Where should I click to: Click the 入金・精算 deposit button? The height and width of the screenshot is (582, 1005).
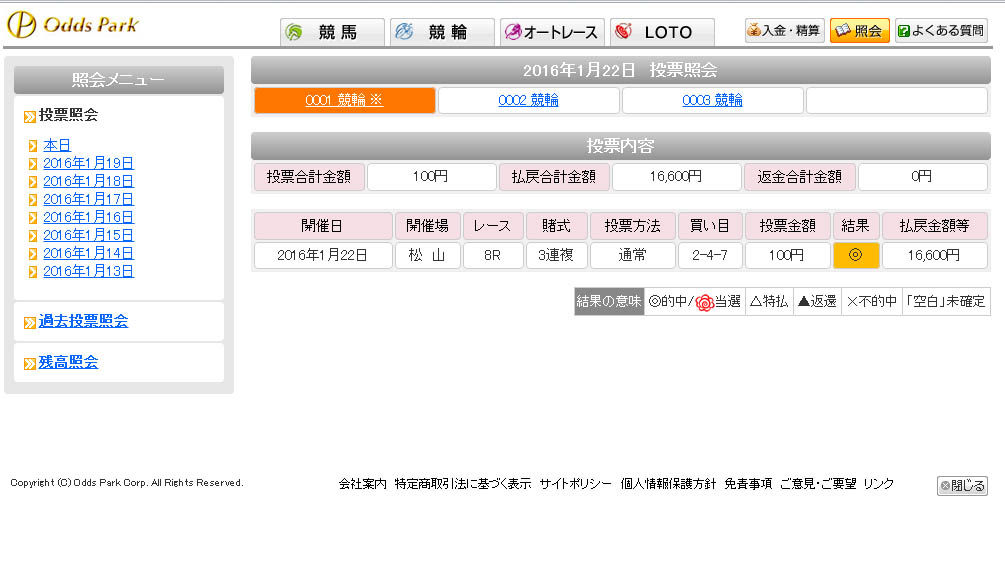tap(784, 31)
